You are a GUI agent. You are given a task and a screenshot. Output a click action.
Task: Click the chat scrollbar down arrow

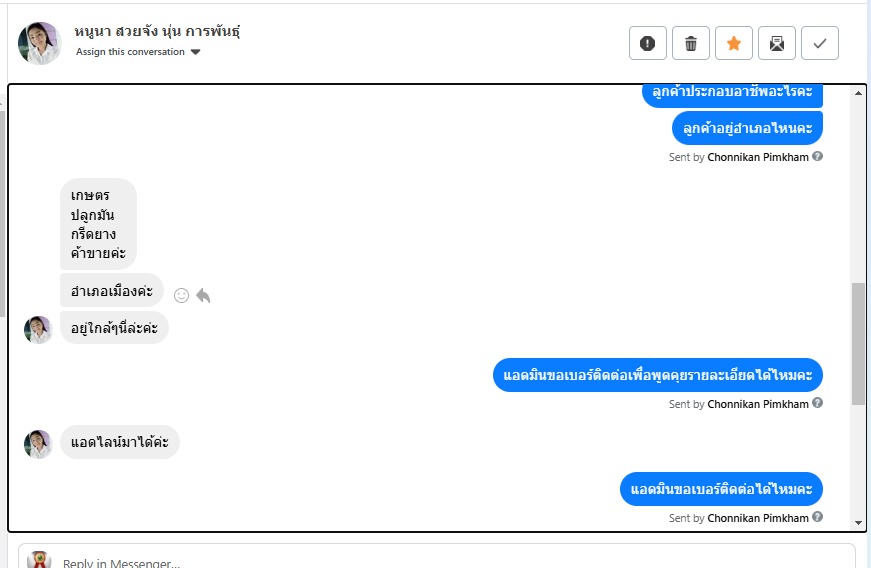(858, 522)
